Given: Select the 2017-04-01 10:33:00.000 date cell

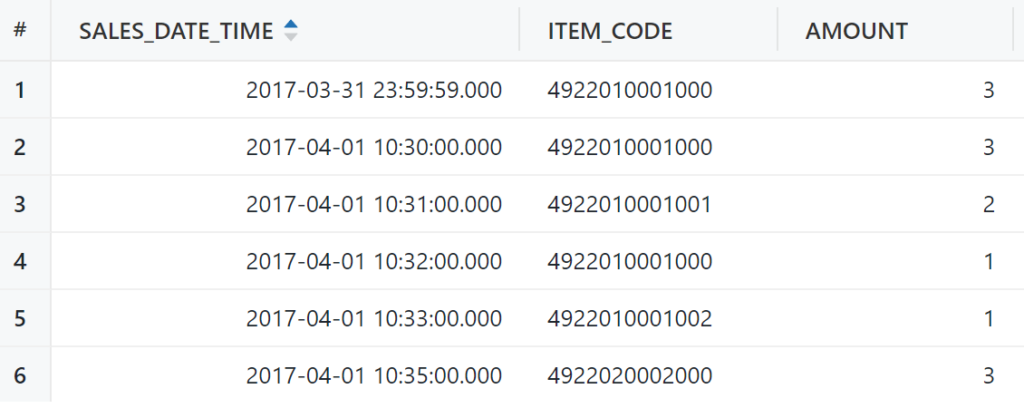Looking at the screenshot, I should pyautogui.click(x=373, y=318).
